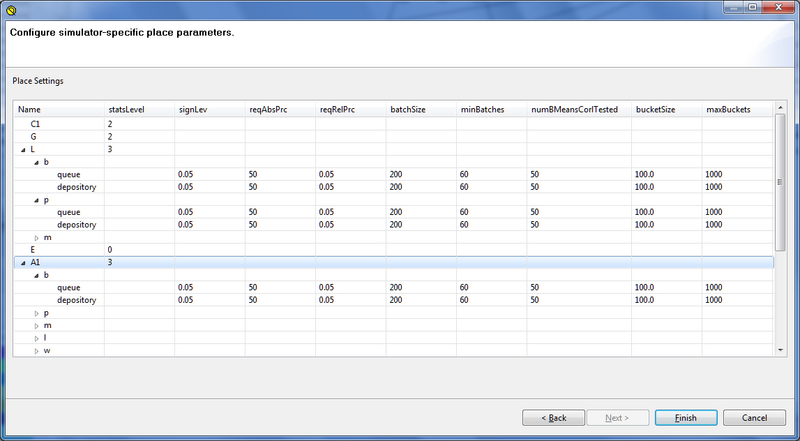800x441 pixels.
Task: Select the E place row
Action: tap(33, 249)
